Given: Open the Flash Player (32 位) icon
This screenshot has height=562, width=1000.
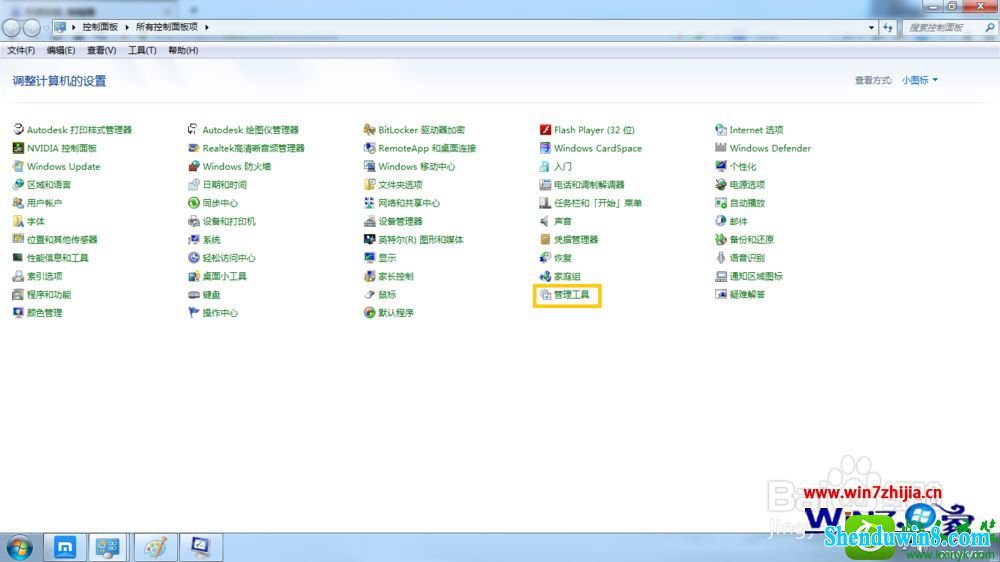Looking at the screenshot, I should point(545,129).
